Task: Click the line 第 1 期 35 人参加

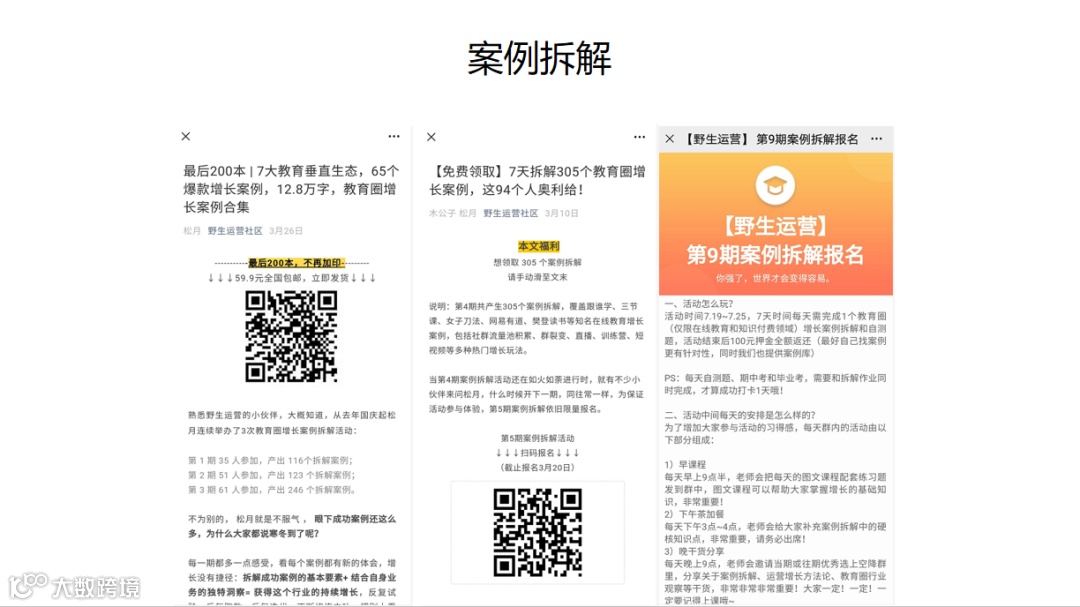Action: click(x=270, y=460)
